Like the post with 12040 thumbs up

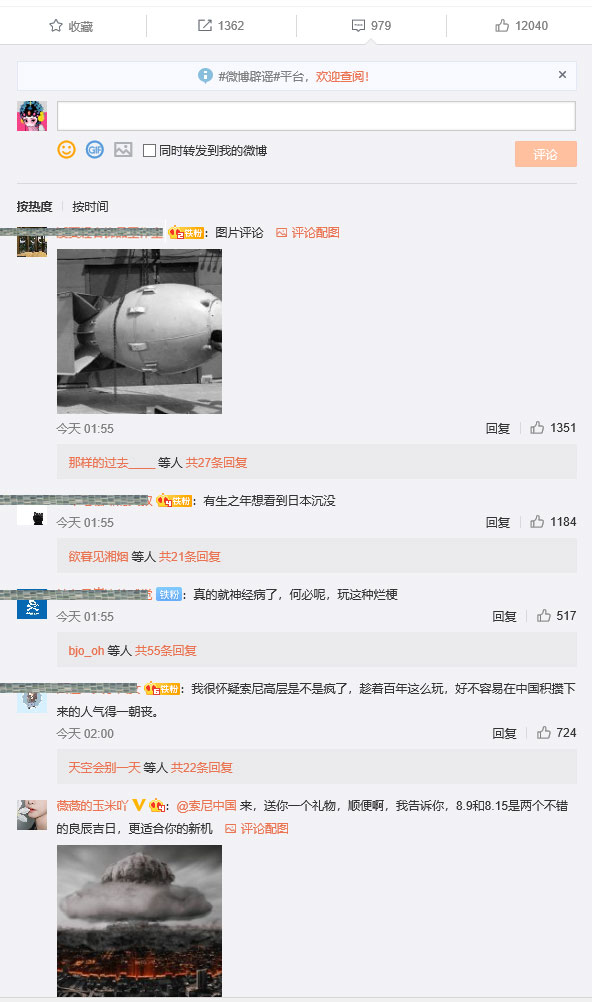pos(502,26)
